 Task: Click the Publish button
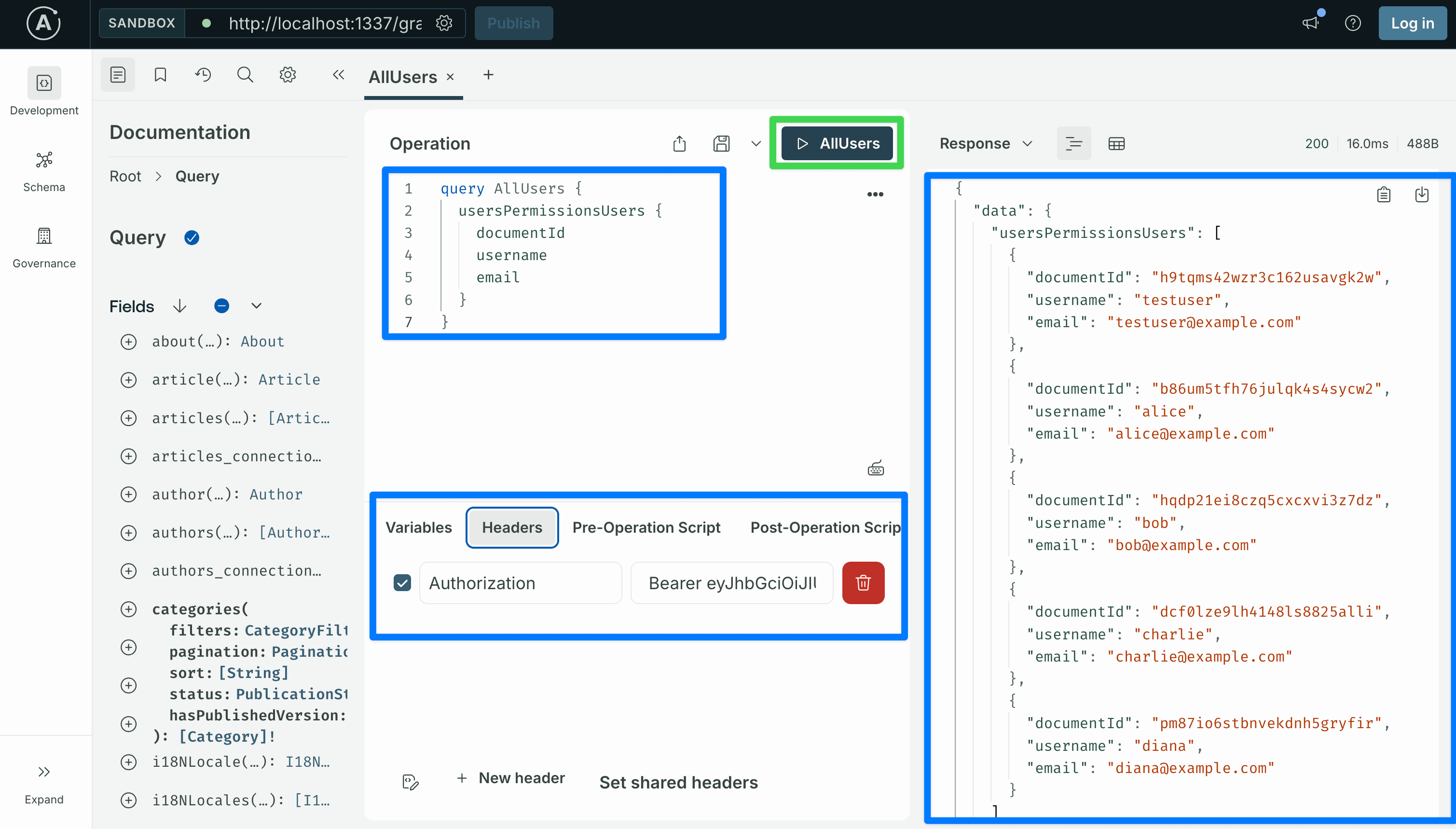coord(513,23)
